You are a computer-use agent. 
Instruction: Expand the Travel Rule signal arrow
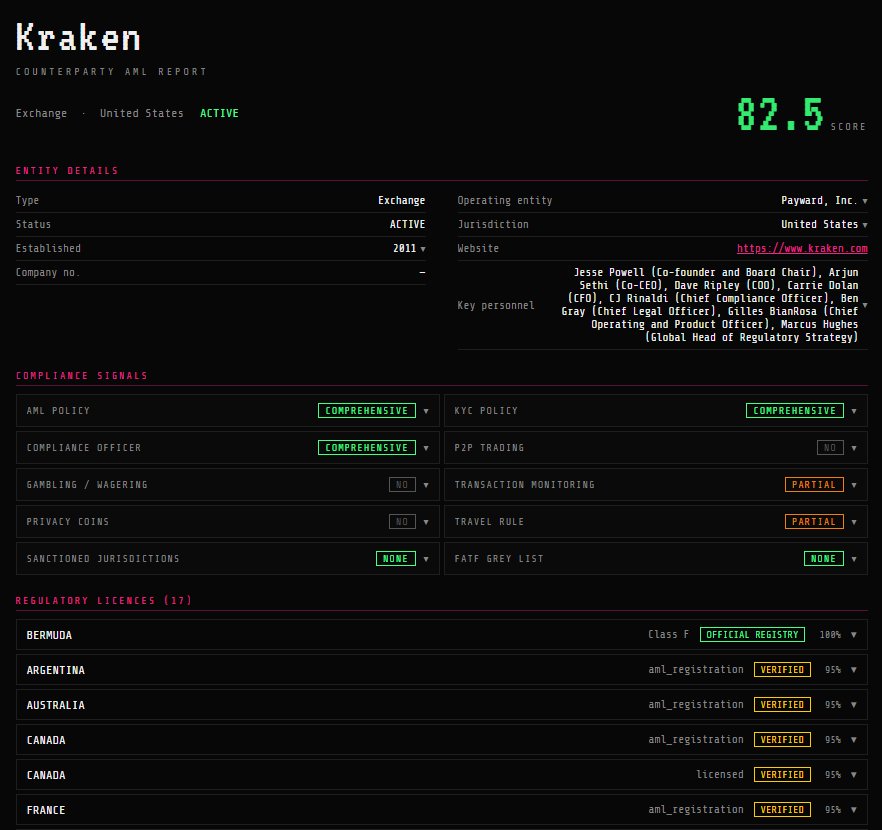click(854, 522)
